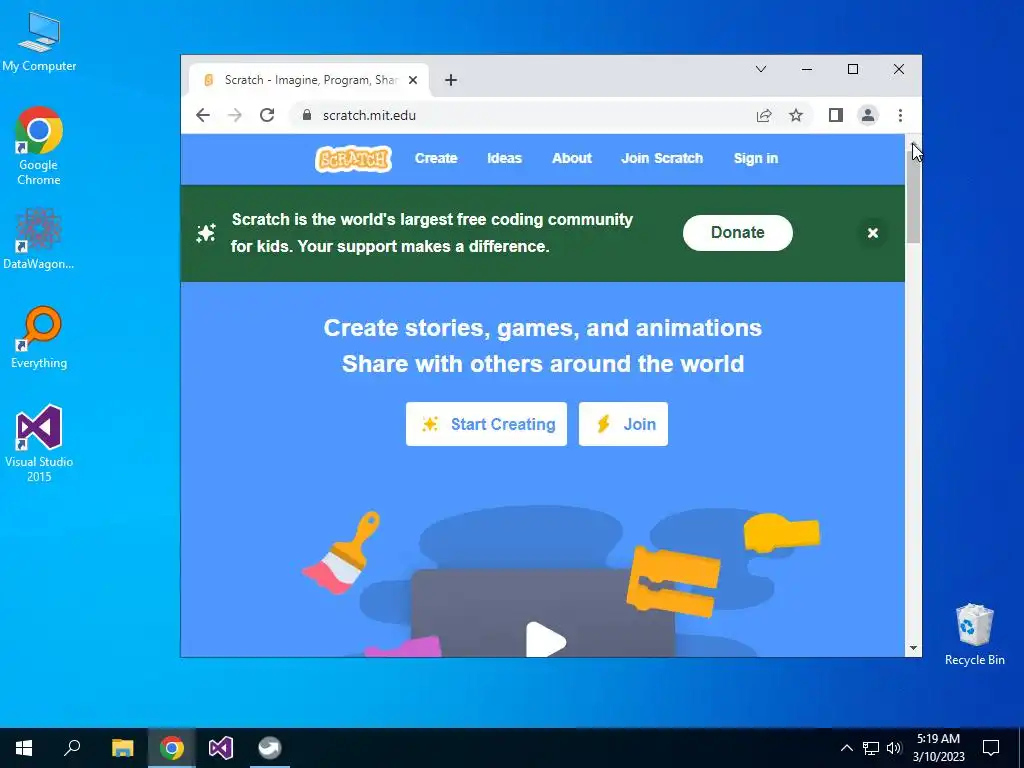The width and height of the screenshot is (1024, 768).
Task: Open Chrome's side panel
Action: pyautogui.click(x=836, y=116)
